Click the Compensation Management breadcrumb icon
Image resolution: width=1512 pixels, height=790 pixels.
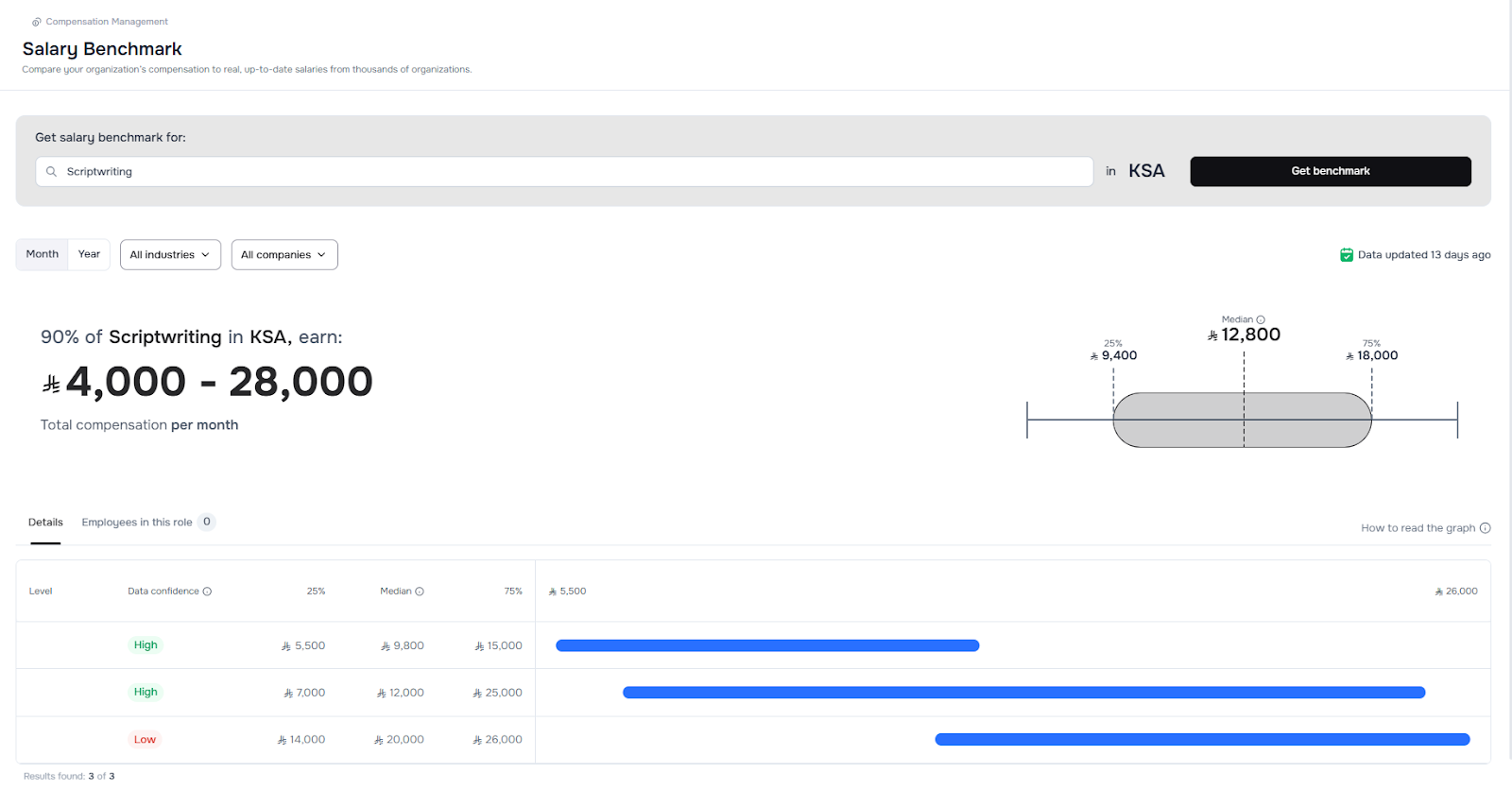37,22
